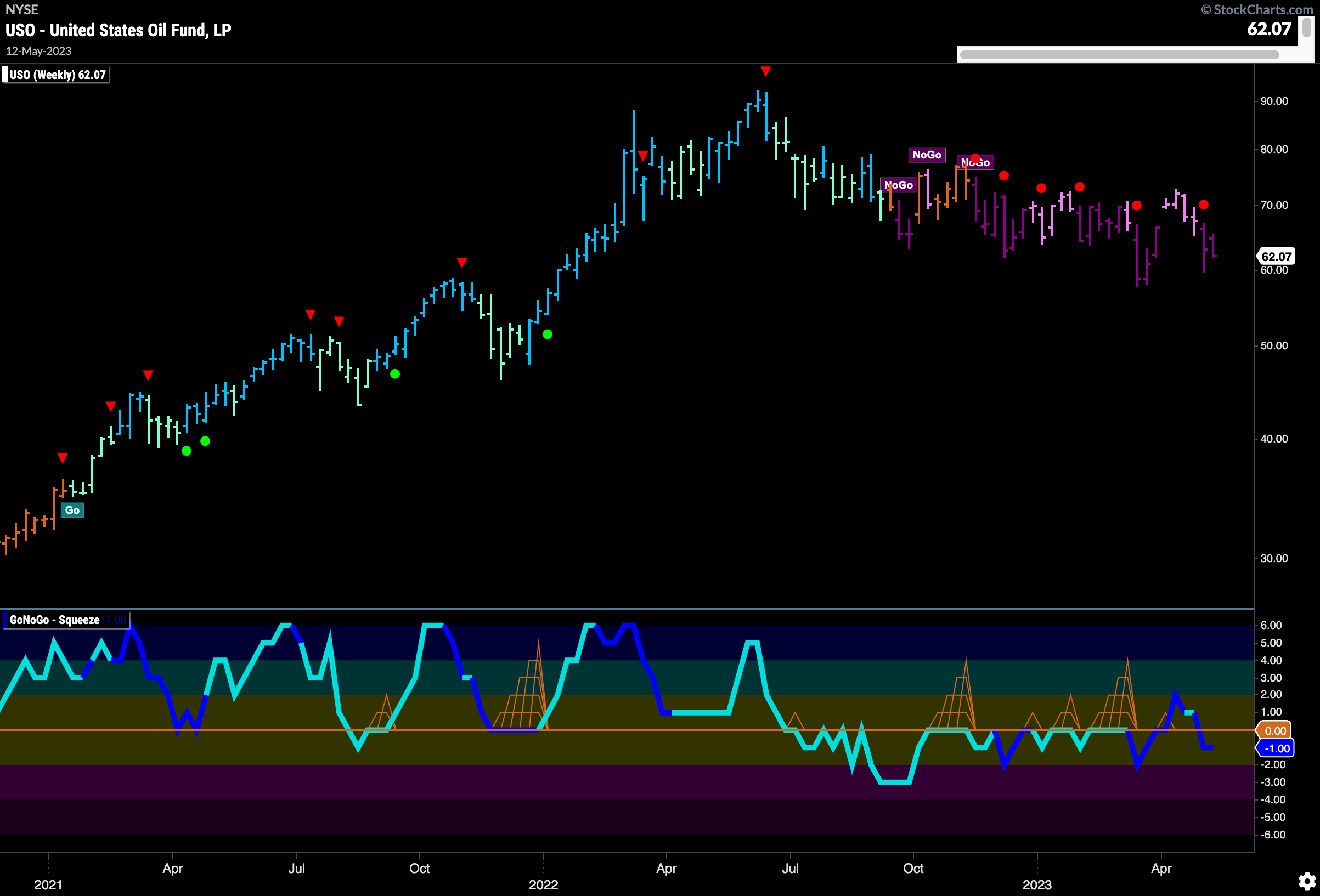
Task: Click the 50.00 price axis label
Action: pyautogui.click(x=1274, y=346)
